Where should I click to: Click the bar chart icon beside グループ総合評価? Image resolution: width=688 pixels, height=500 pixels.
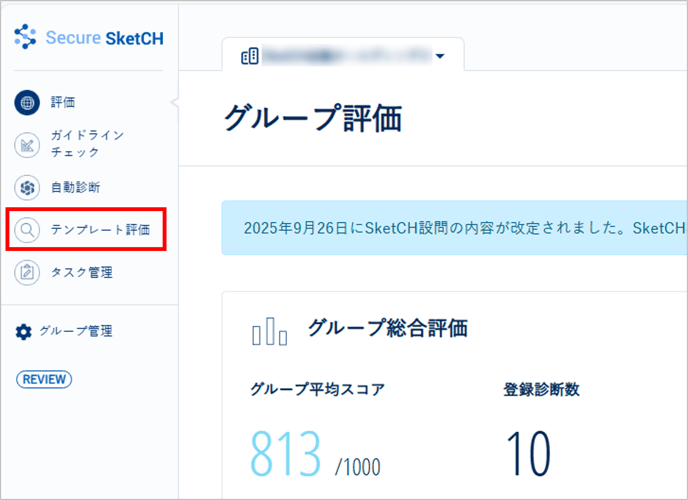pyautogui.click(x=269, y=333)
